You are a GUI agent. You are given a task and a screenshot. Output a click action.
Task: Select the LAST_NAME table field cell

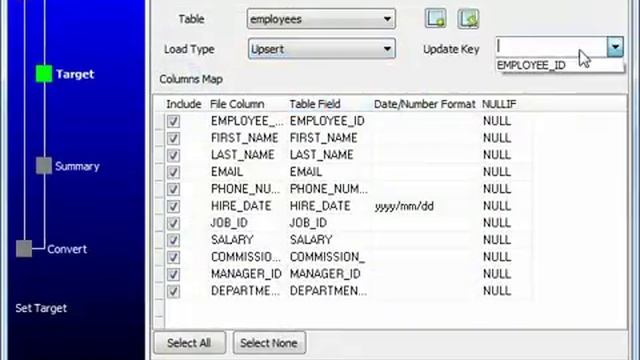click(321, 155)
